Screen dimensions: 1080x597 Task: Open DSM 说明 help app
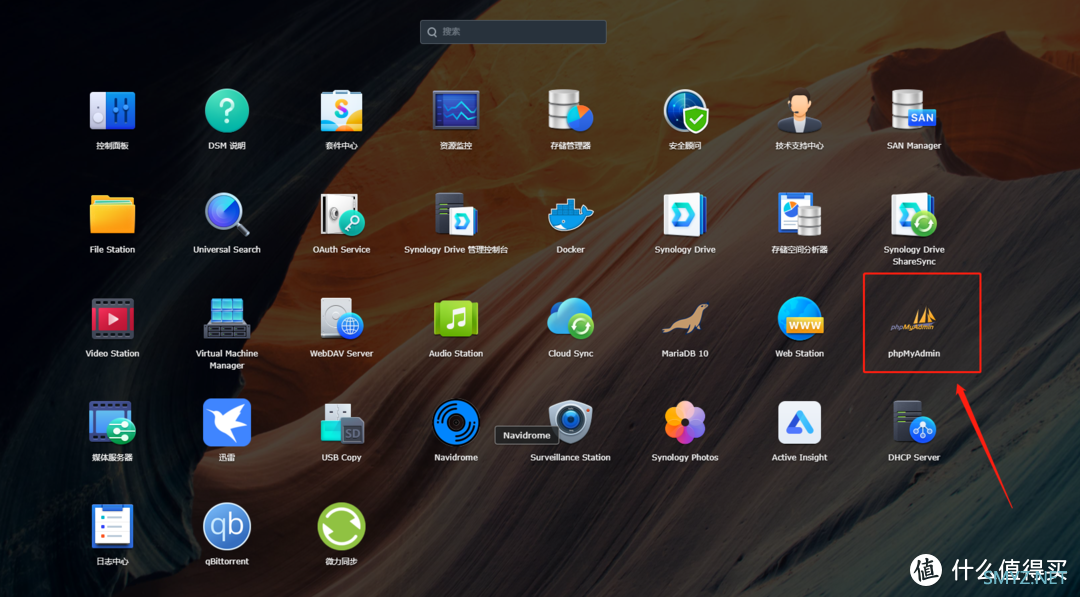click(x=227, y=111)
